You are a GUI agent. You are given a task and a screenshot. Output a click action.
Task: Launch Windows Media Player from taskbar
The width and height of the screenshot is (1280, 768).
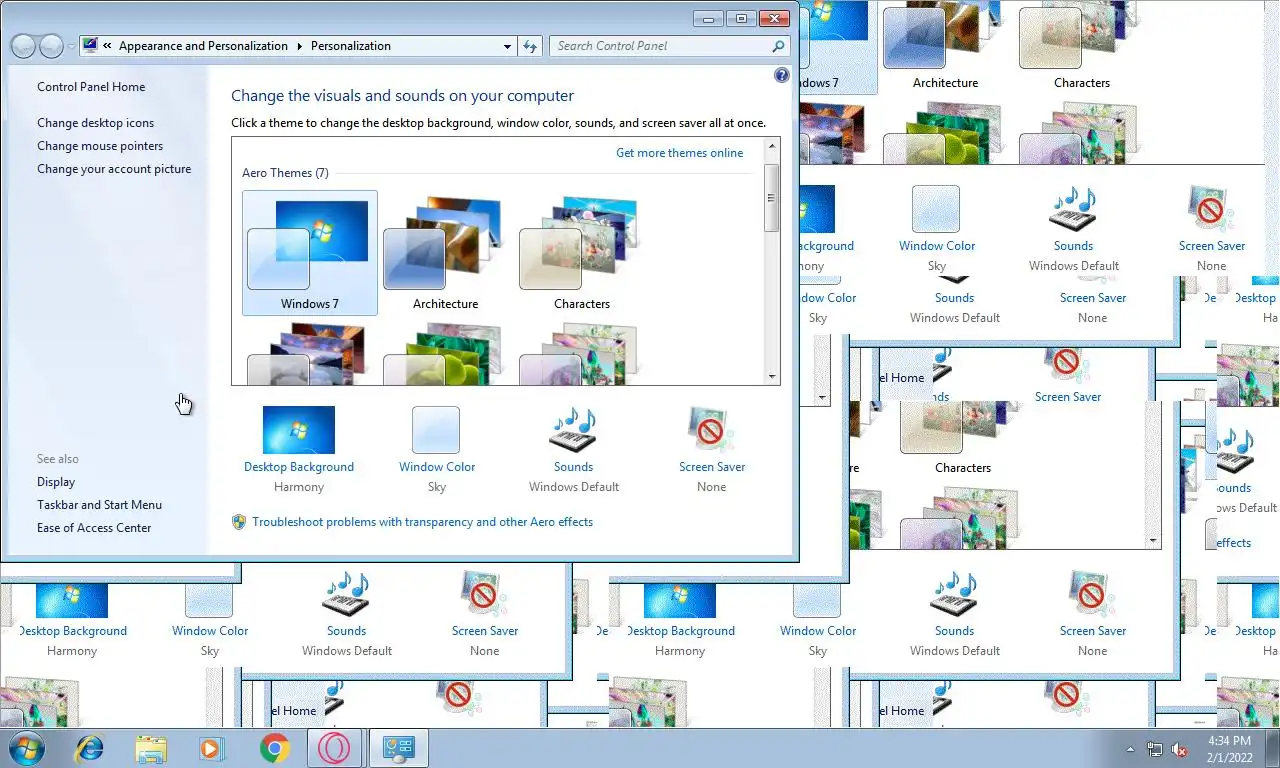pos(212,748)
